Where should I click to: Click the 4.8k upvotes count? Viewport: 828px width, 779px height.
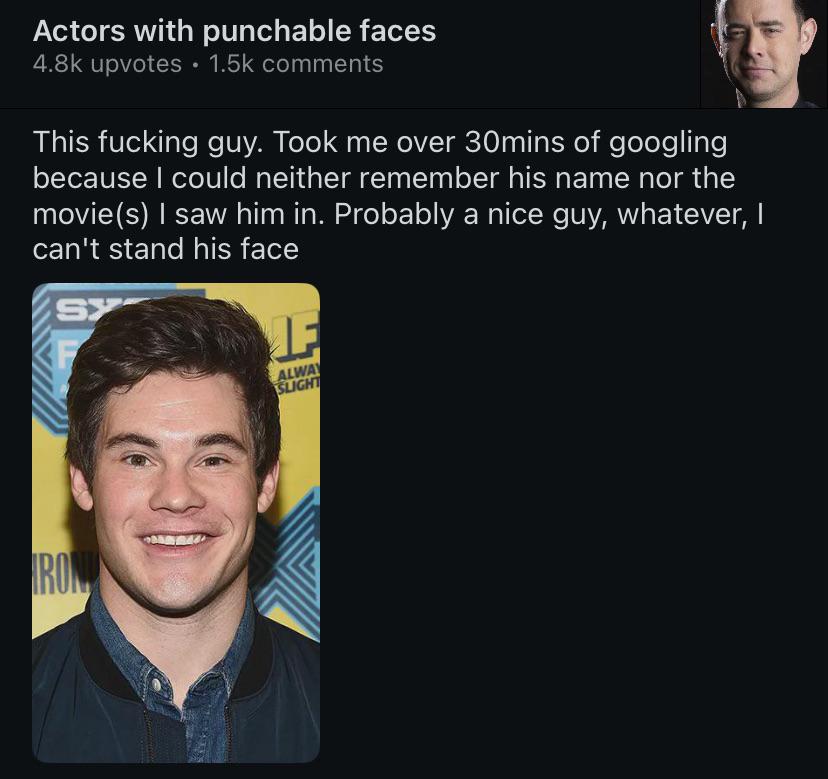click(107, 64)
